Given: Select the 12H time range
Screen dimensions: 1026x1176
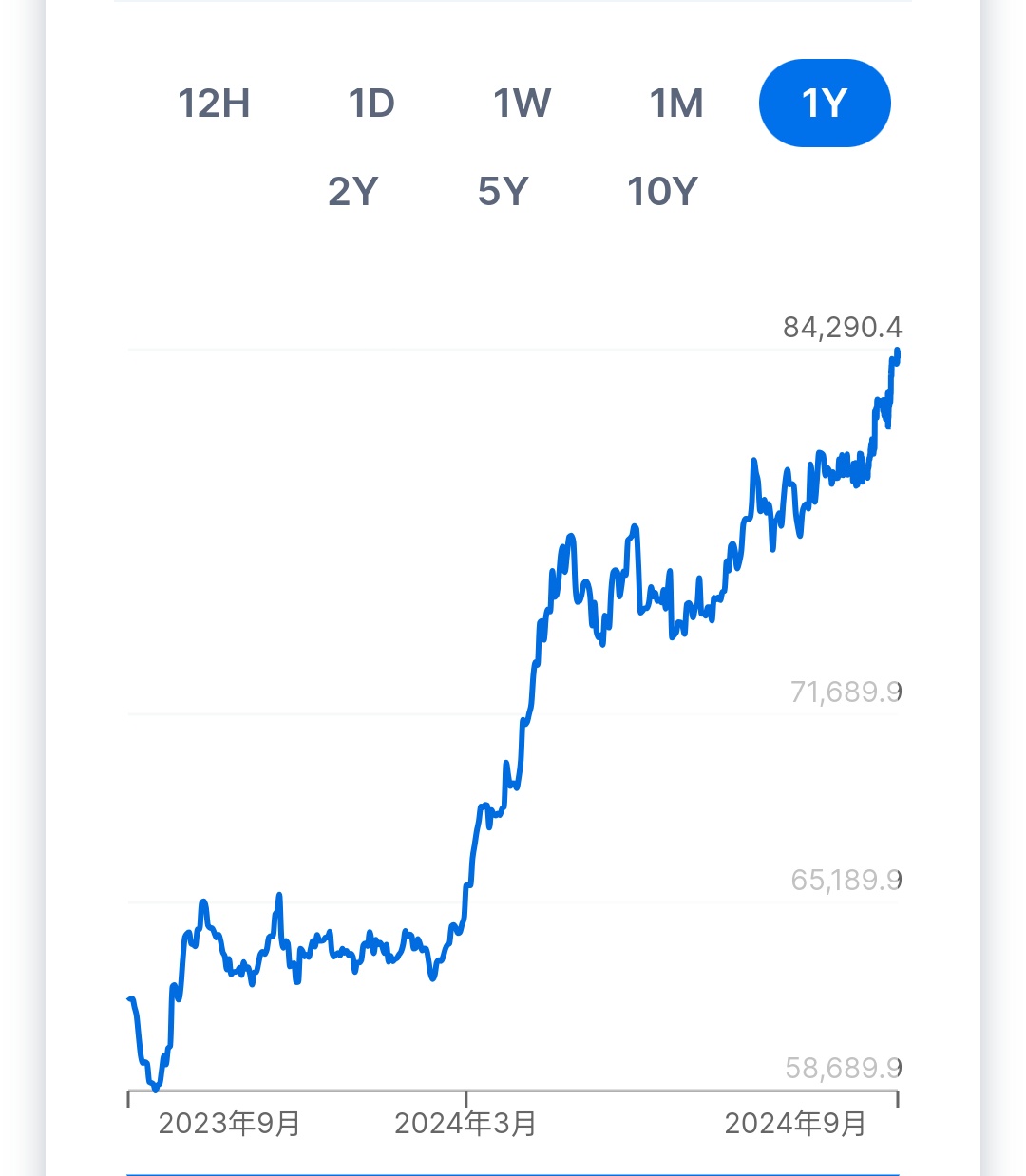Looking at the screenshot, I should tap(214, 104).
